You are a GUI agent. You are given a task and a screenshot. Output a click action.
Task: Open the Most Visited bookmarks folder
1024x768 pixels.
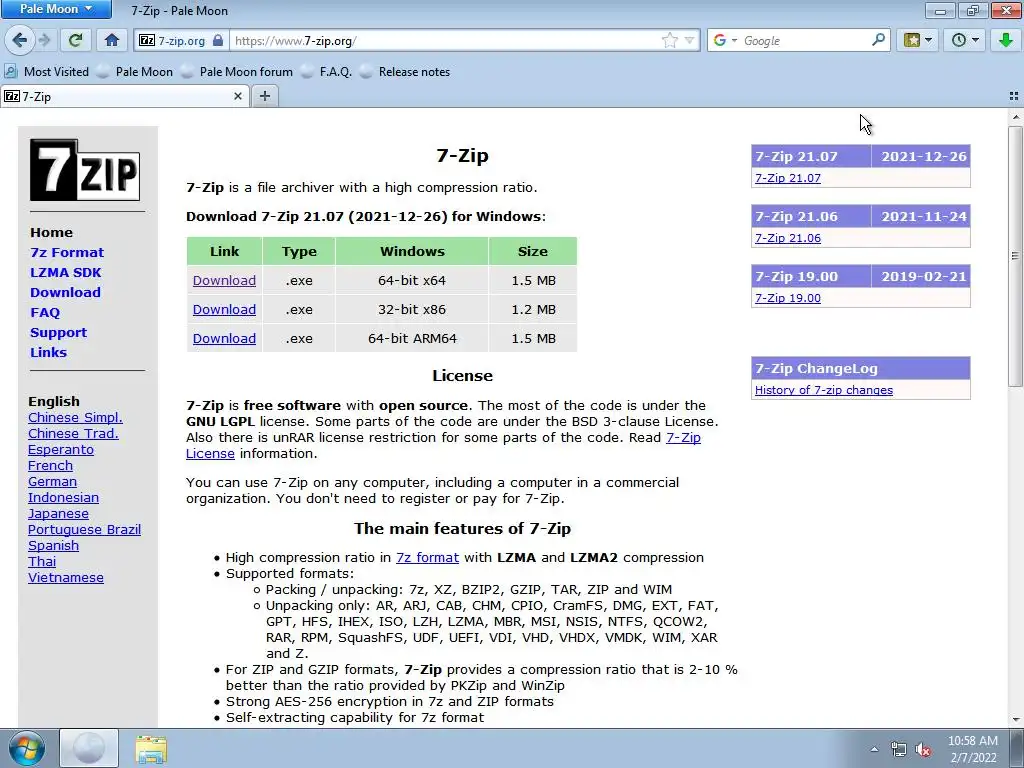click(x=47, y=72)
